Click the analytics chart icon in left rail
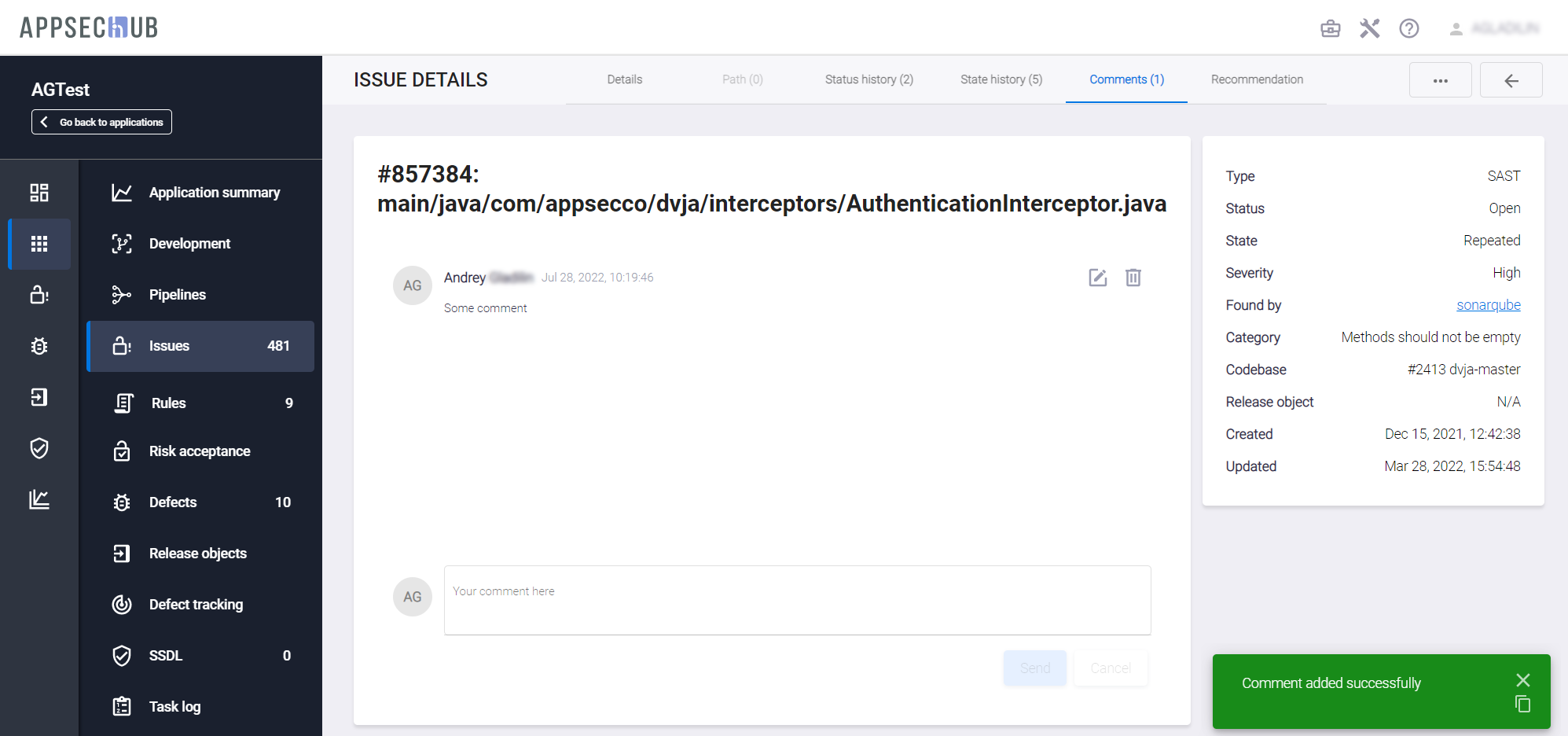Viewport: 1568px width, 736px height. (x=39, y=499)
